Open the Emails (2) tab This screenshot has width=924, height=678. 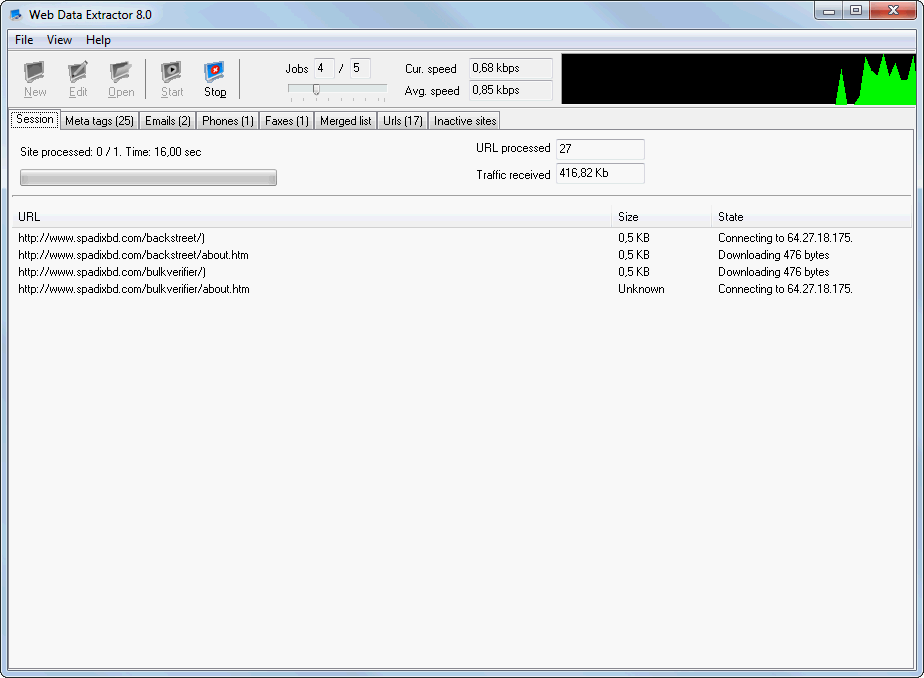[167, 120]
